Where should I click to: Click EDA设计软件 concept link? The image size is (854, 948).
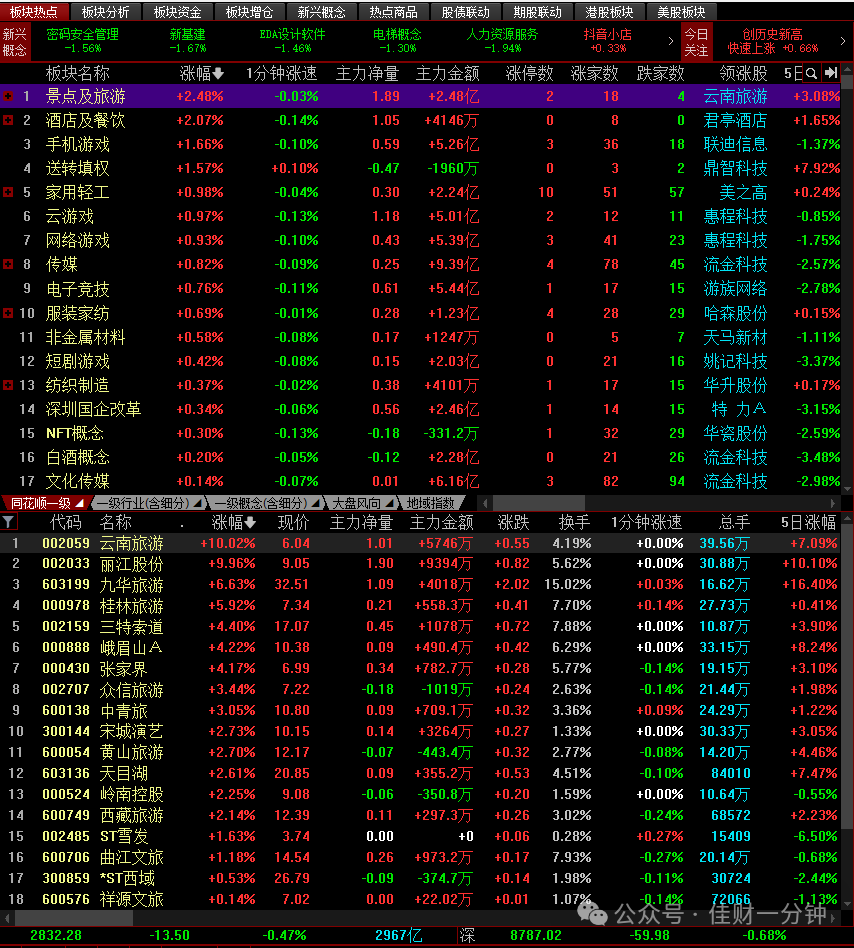click(x=293, y=34)
